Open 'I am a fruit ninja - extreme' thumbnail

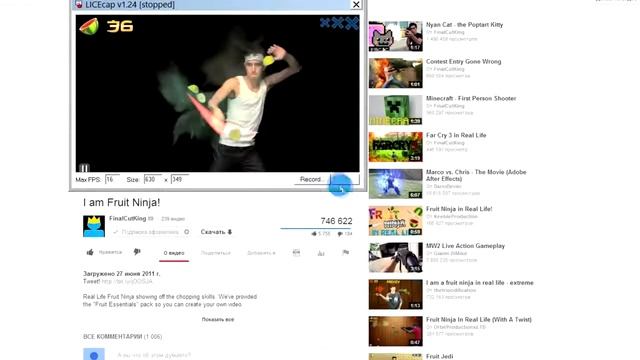click(396, 295)
